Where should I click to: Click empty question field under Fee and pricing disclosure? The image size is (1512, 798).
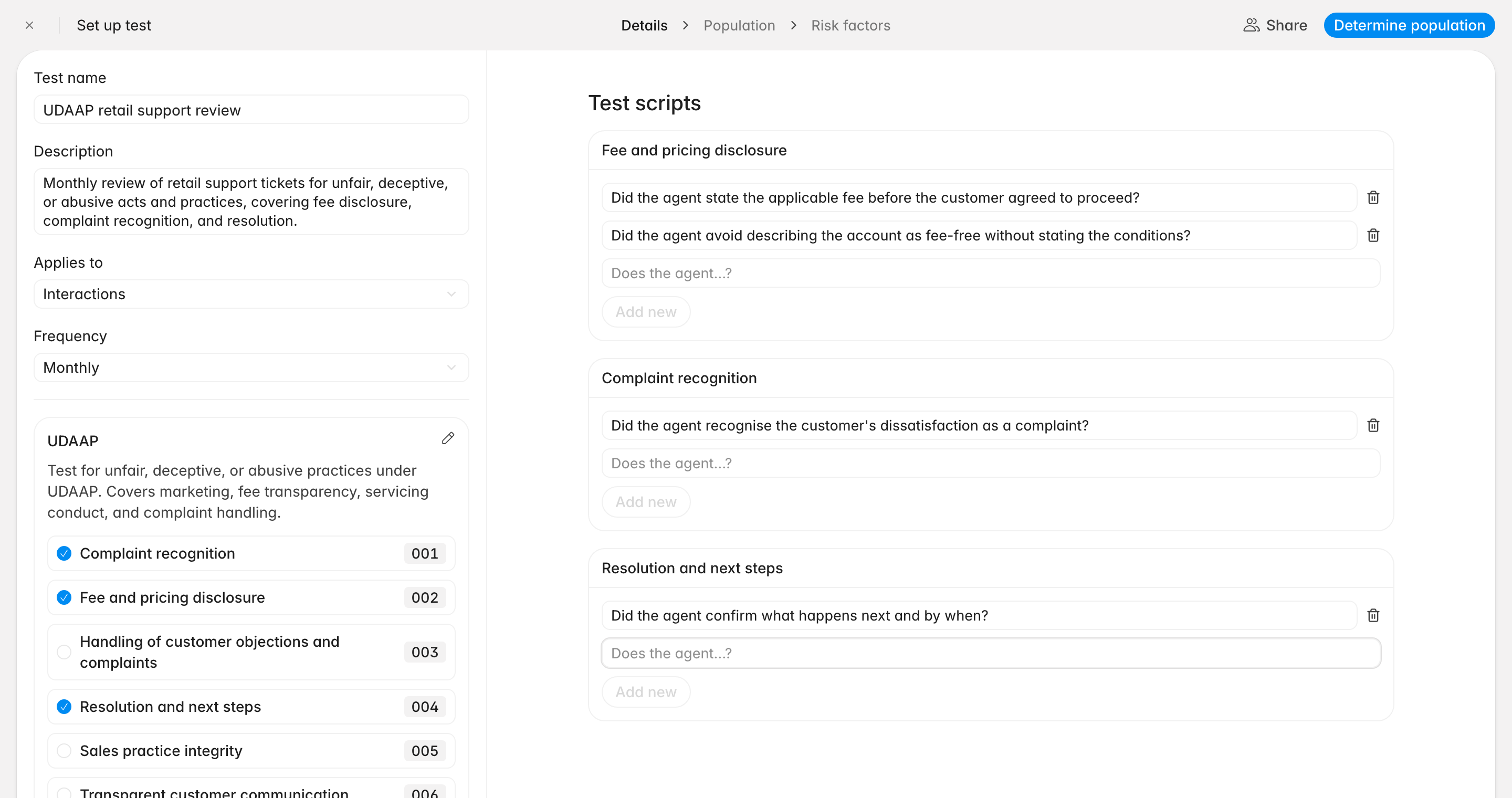tap(991, 273)
